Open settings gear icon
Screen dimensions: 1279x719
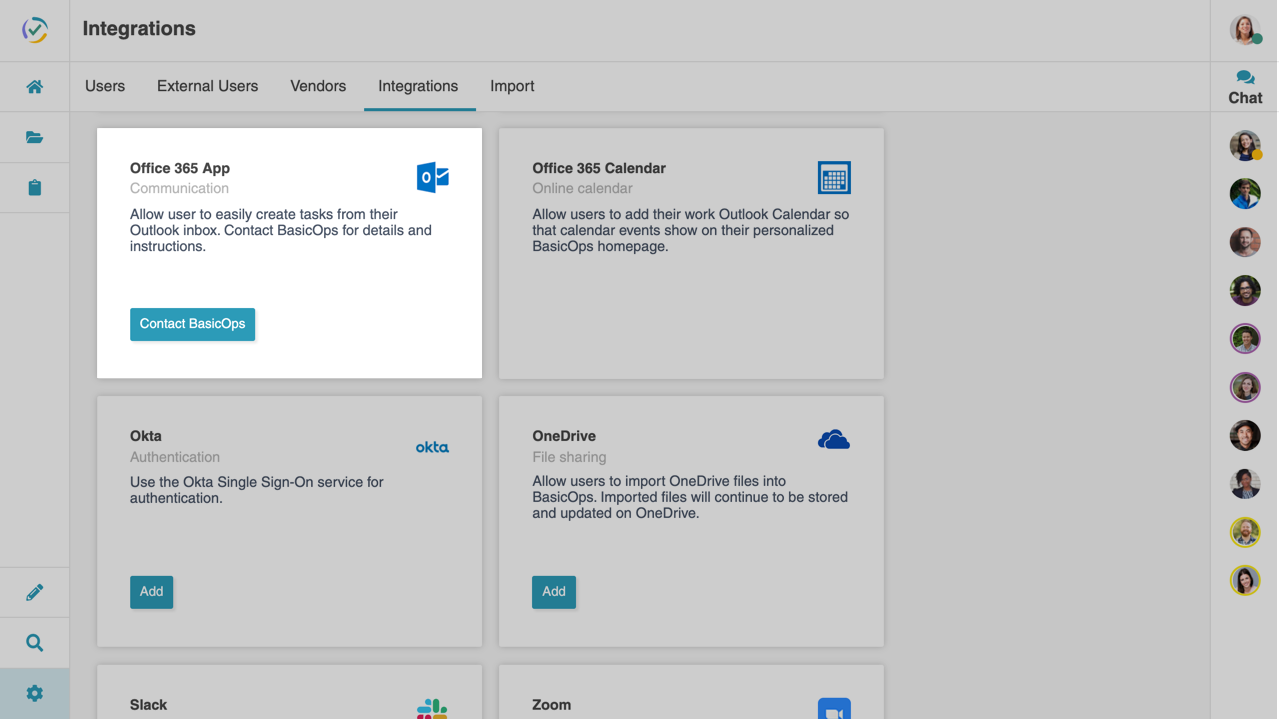[x=34, y=693]
